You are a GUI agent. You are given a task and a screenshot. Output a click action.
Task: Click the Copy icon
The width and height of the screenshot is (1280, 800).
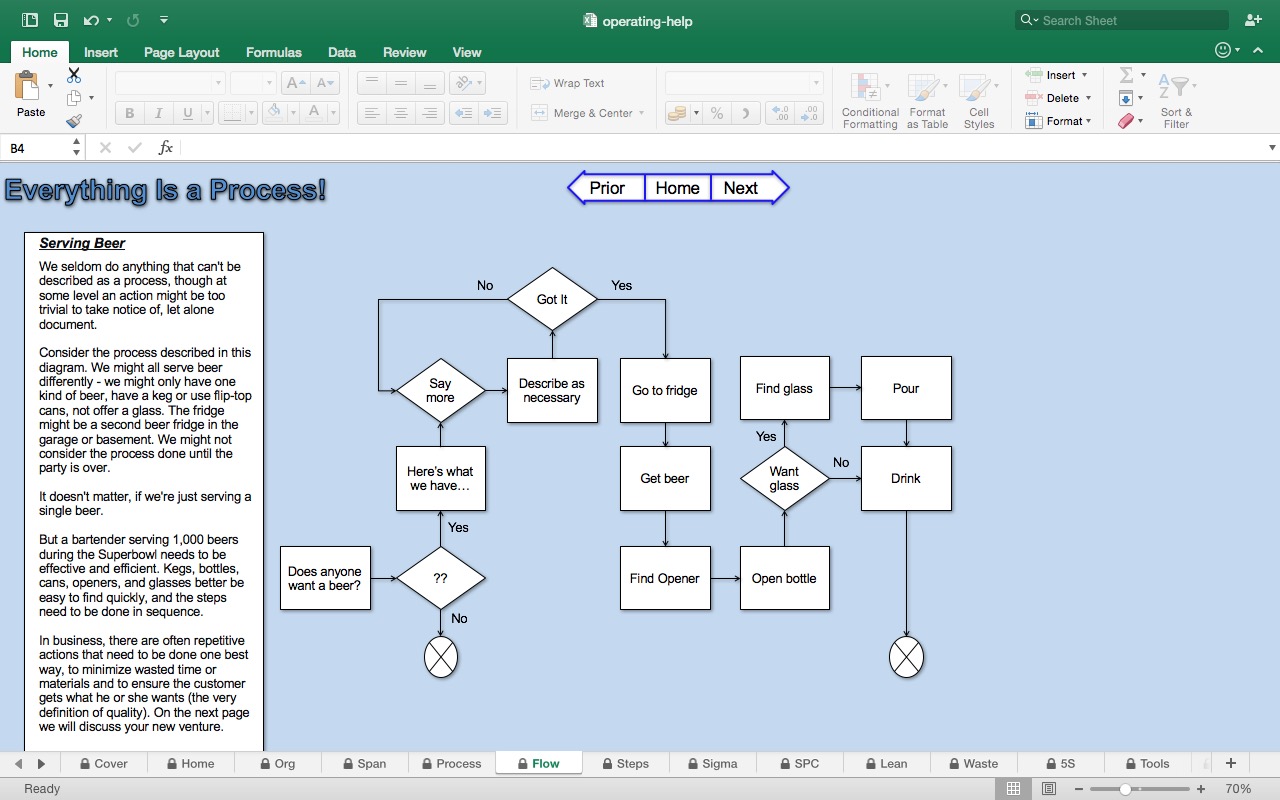pos(74,98)
